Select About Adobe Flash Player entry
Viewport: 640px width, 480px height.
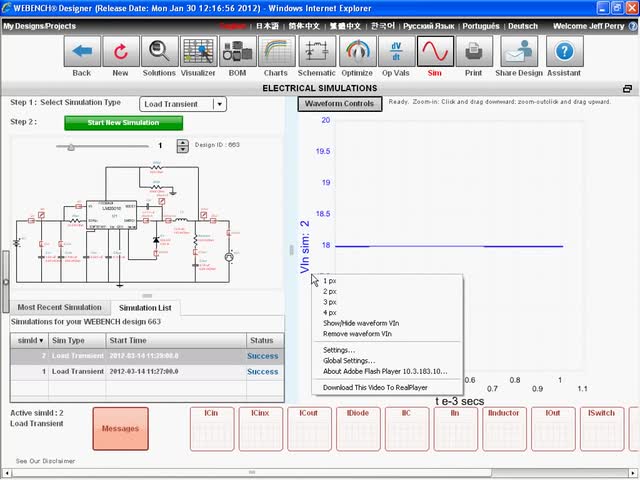coord(385,371)
